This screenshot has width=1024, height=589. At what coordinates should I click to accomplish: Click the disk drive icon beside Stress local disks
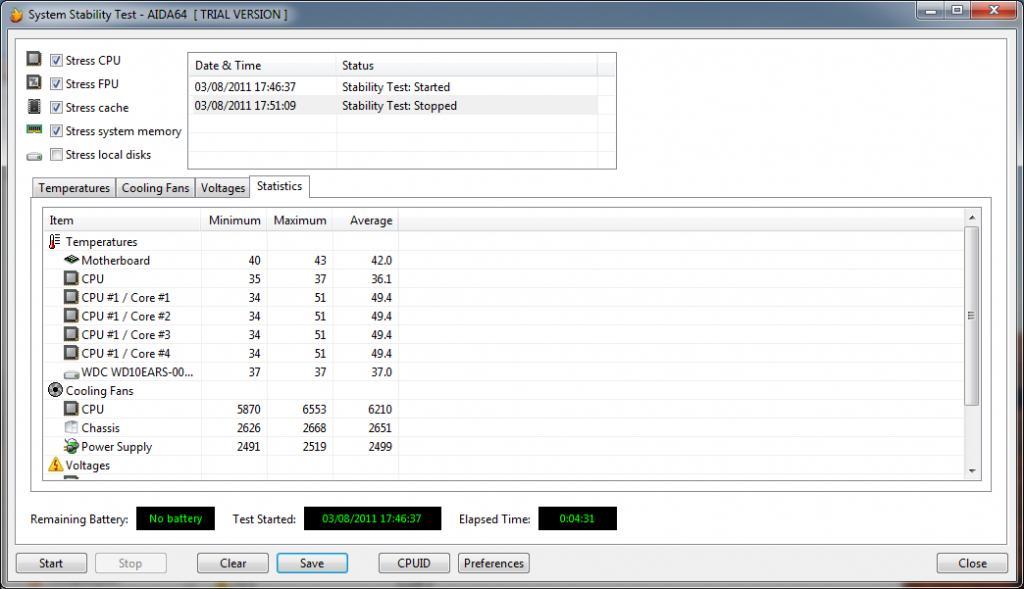point(34,156)
